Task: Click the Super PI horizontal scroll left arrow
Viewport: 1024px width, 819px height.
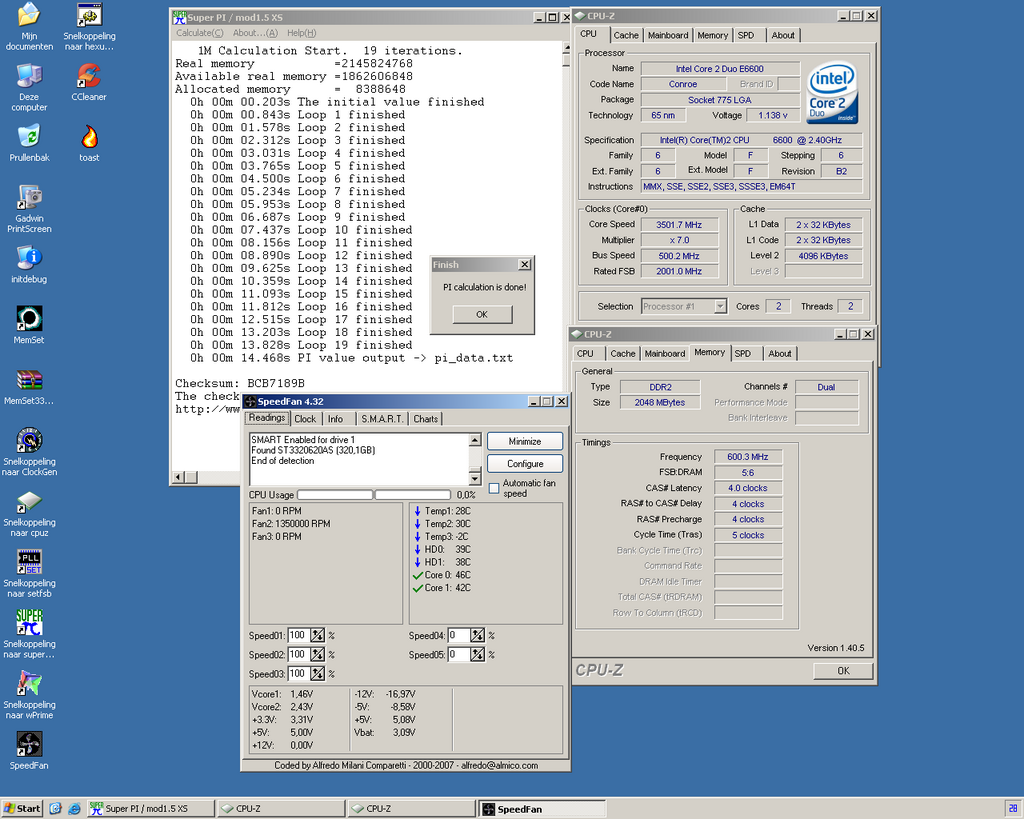Action: [x=178, y=477]
